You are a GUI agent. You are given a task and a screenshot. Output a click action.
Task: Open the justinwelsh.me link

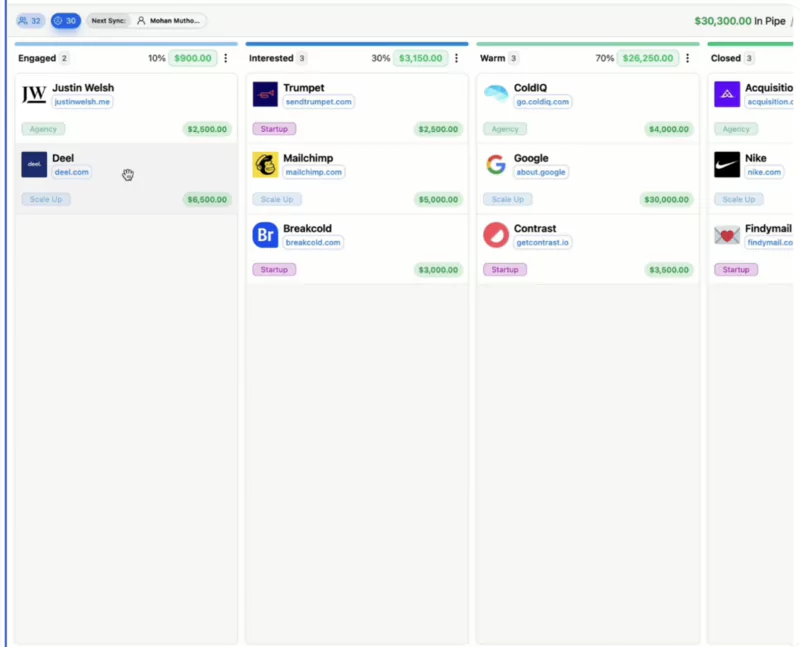82,101
